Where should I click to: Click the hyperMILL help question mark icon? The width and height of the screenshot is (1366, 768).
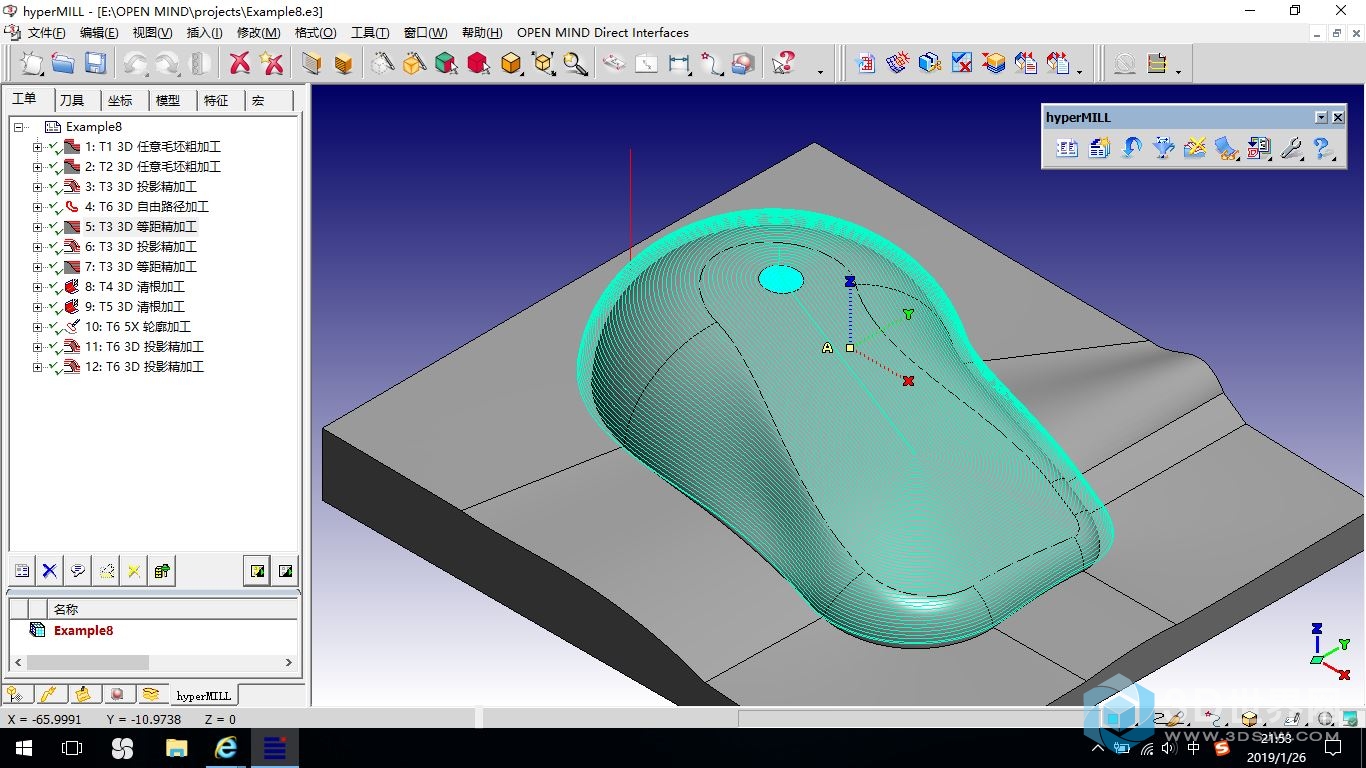point(1323,149)
